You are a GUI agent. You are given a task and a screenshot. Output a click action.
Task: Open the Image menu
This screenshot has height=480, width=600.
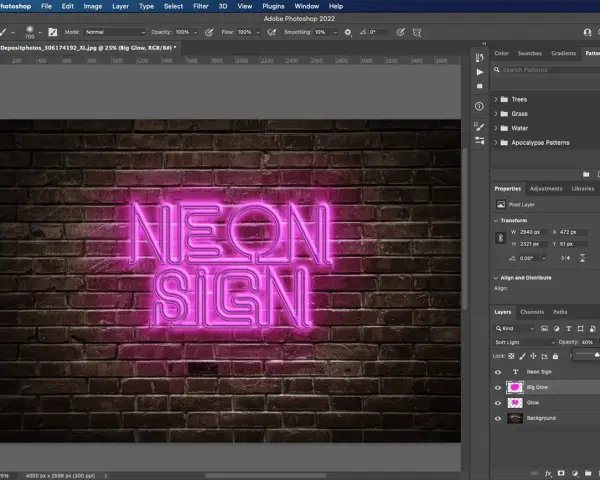point(93,6)
